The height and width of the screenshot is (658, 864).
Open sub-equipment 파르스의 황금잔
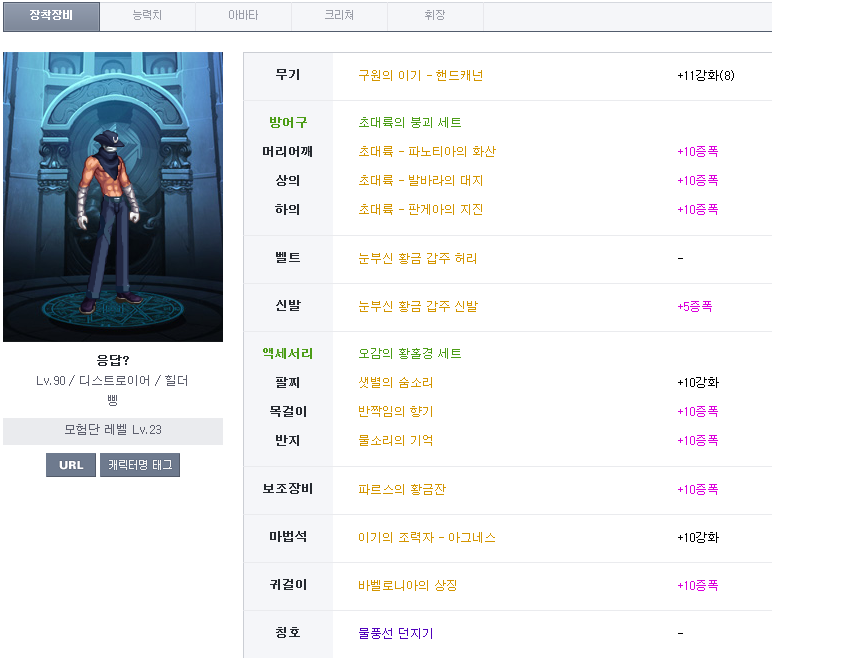(x=402, y=490)
